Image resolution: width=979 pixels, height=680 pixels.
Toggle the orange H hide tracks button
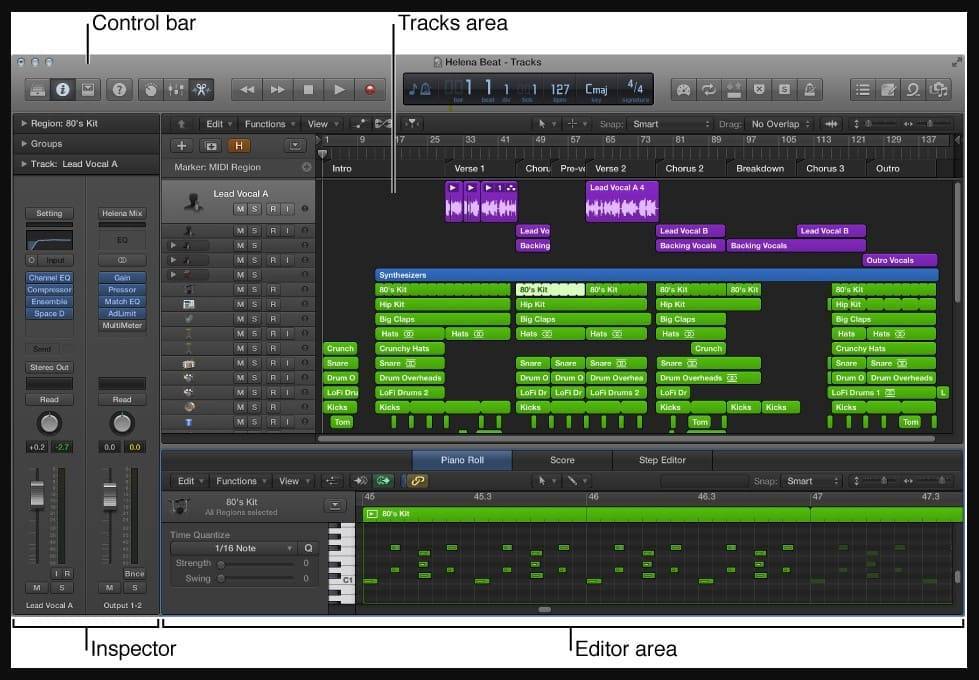coord(239,146)
